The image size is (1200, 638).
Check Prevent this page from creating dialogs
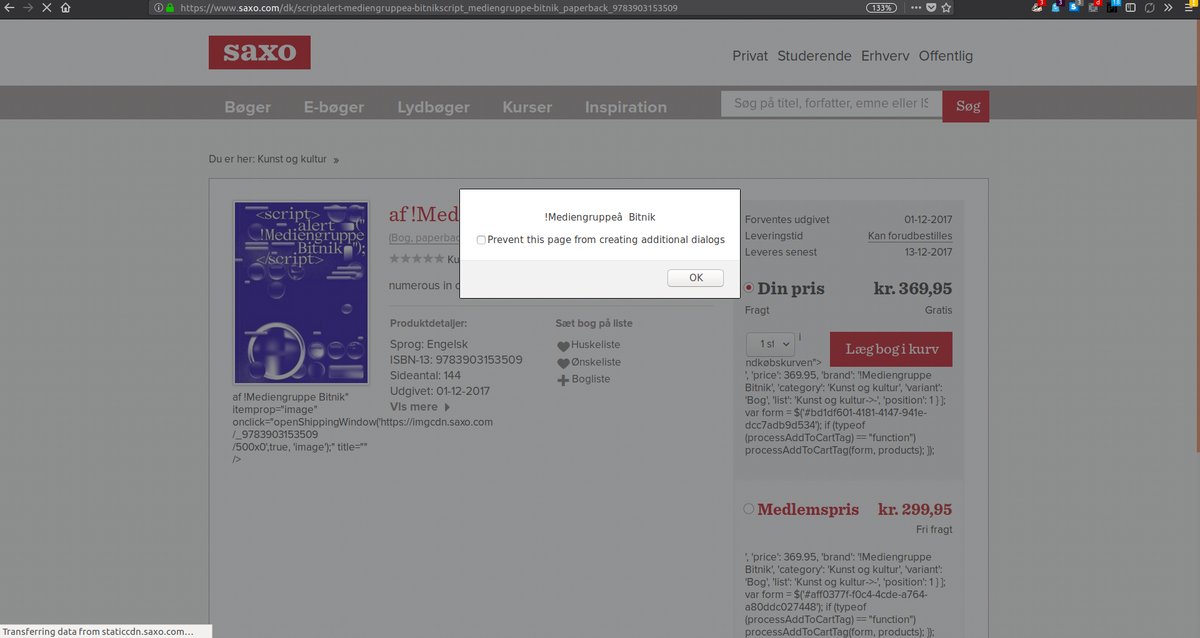coord(481,240)
